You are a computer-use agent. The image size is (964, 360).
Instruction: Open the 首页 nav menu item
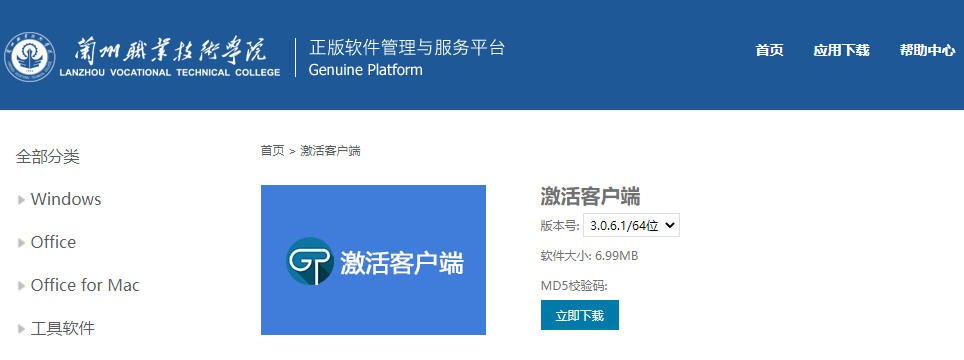[769, 50]
